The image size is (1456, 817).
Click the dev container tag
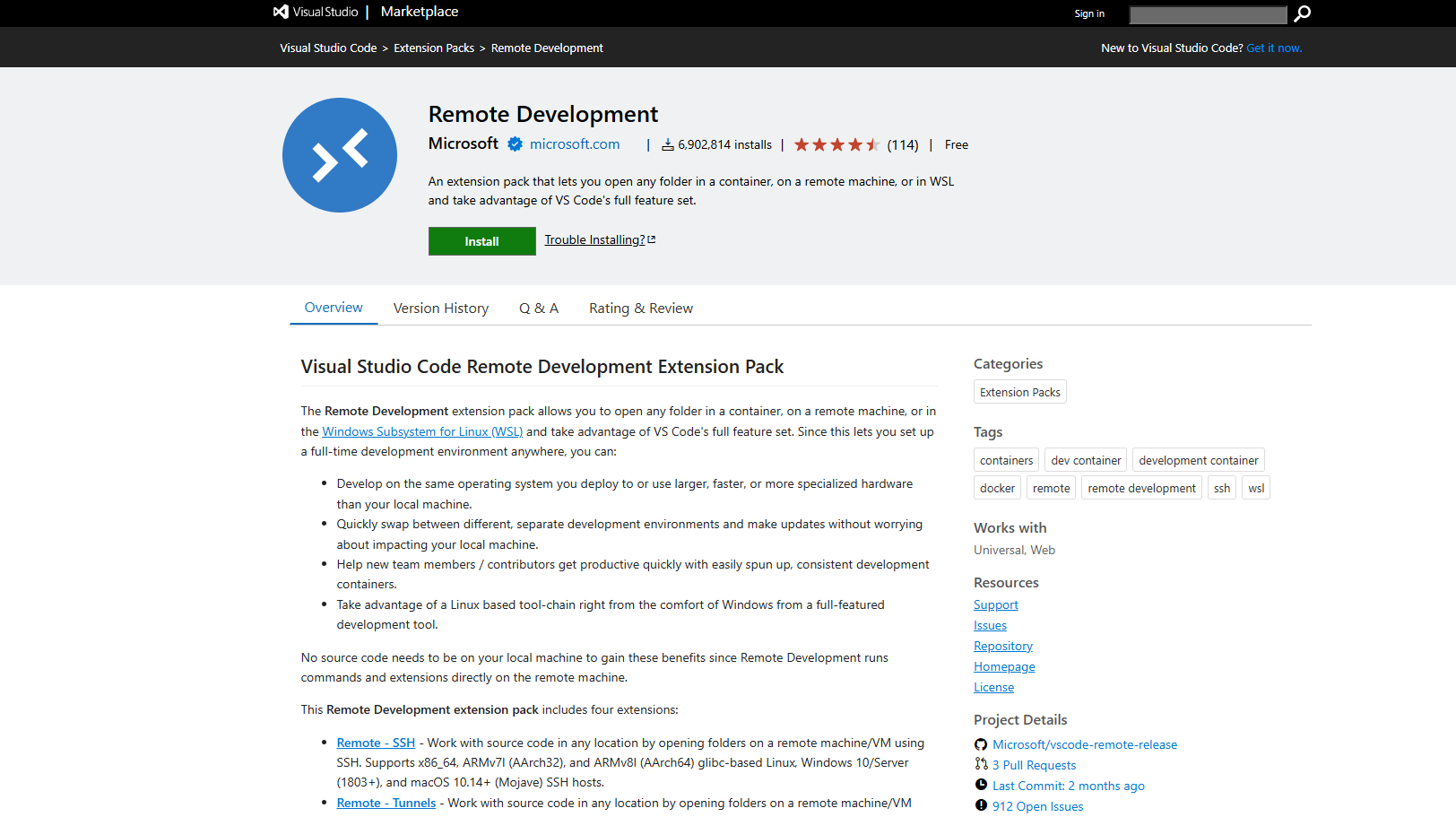pos(1086,460)
